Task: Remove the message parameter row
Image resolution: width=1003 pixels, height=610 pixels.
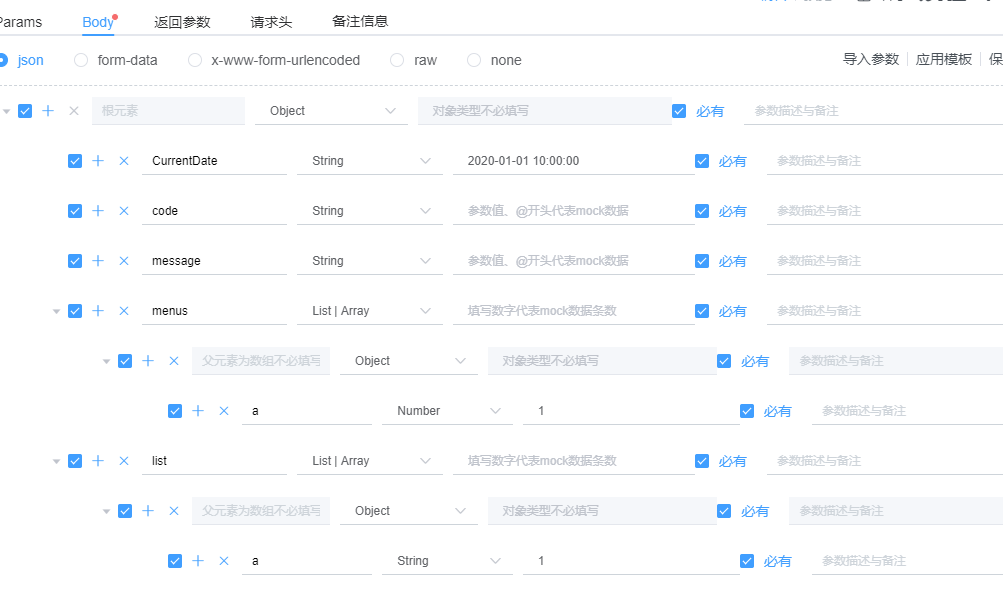Action: 124,260
